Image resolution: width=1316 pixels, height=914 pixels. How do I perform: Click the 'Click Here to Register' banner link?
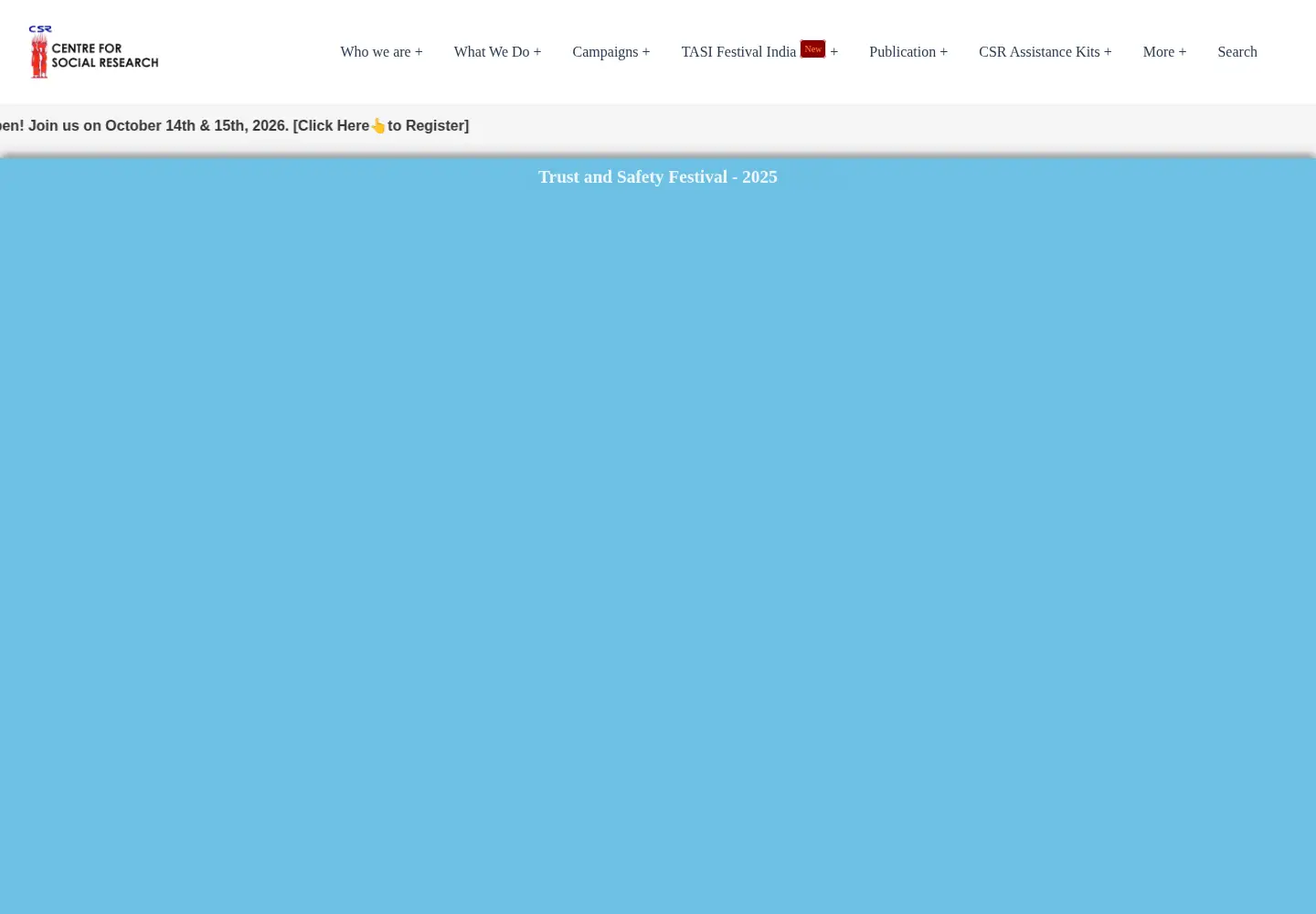point(381,126)
